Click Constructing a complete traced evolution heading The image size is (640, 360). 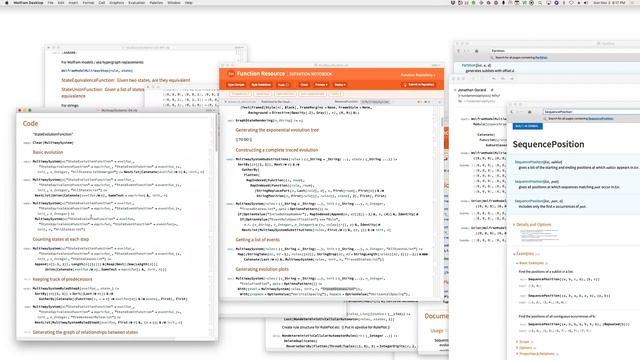[x=276, y=150]
